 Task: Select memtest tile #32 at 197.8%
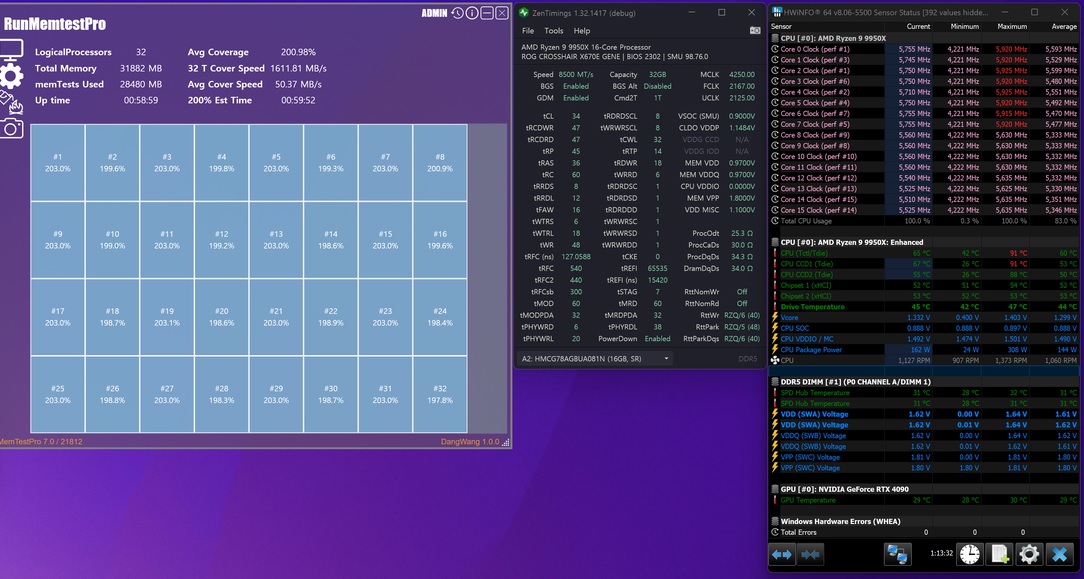pyautogui.click(x=440, y=395)
